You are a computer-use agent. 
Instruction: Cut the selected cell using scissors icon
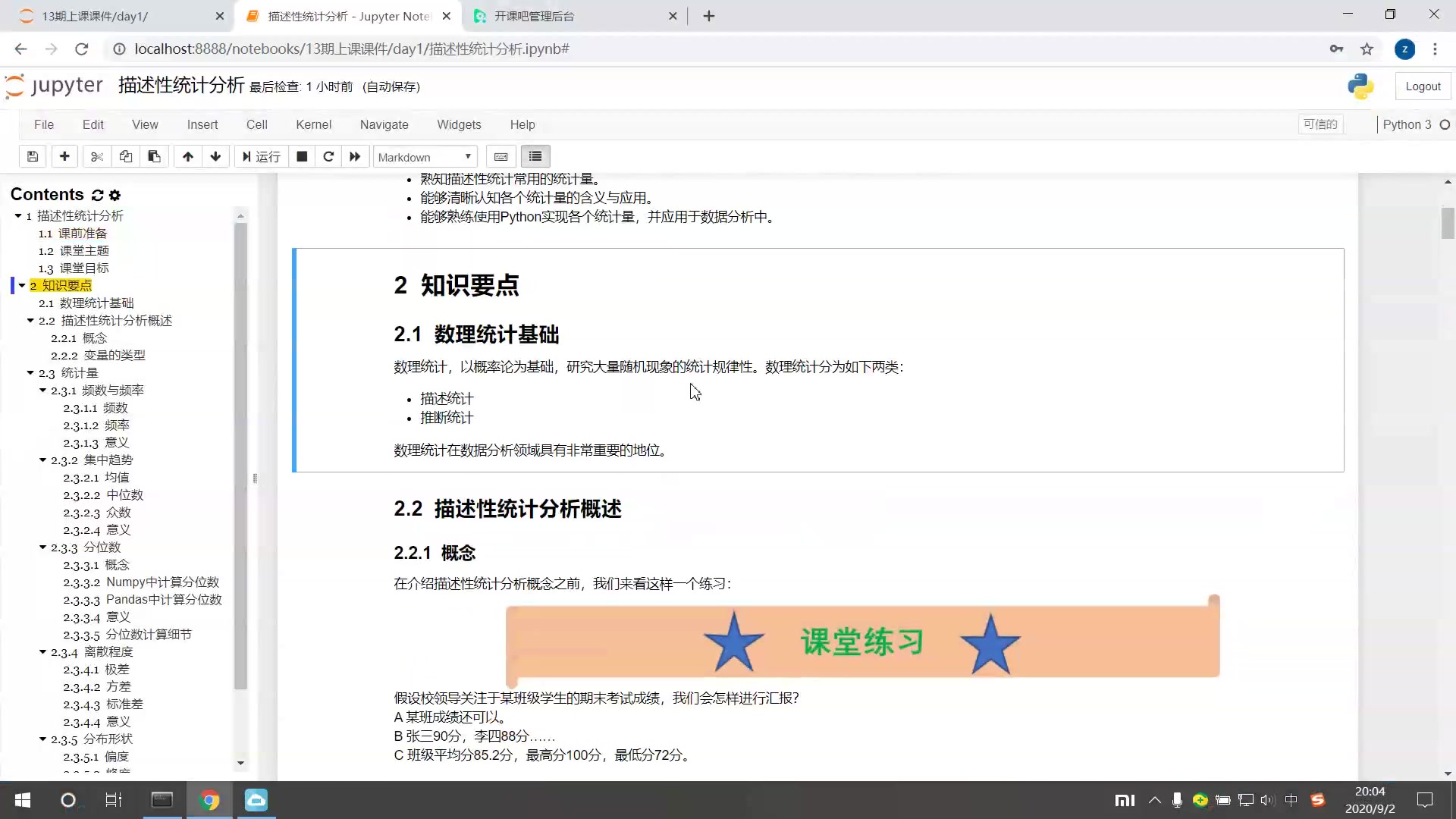tap(96, 156)
